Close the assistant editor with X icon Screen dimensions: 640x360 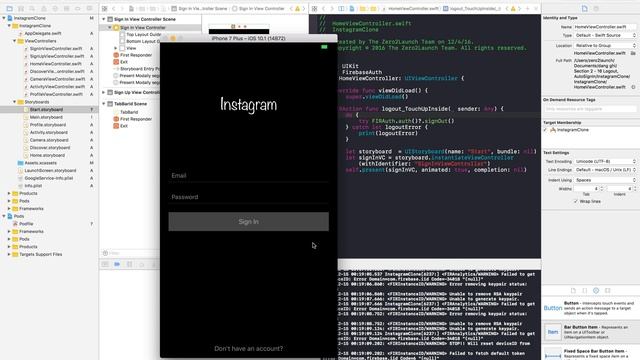point(536,8)
